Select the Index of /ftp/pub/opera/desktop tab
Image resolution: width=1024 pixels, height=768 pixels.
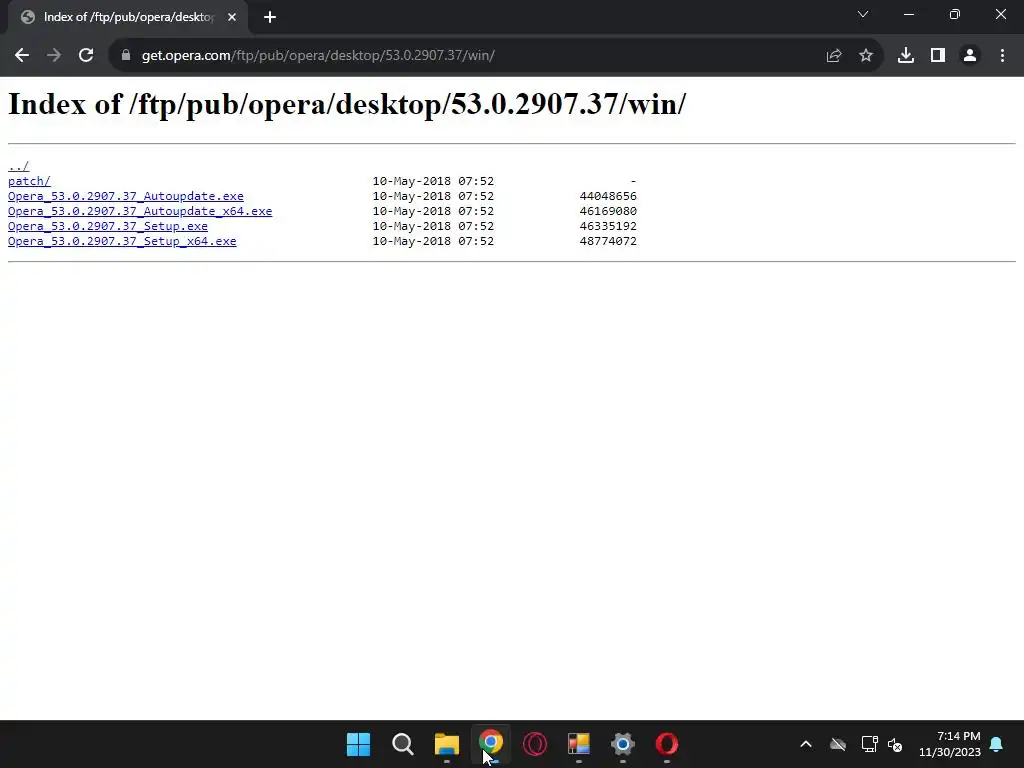pos(128,18)
